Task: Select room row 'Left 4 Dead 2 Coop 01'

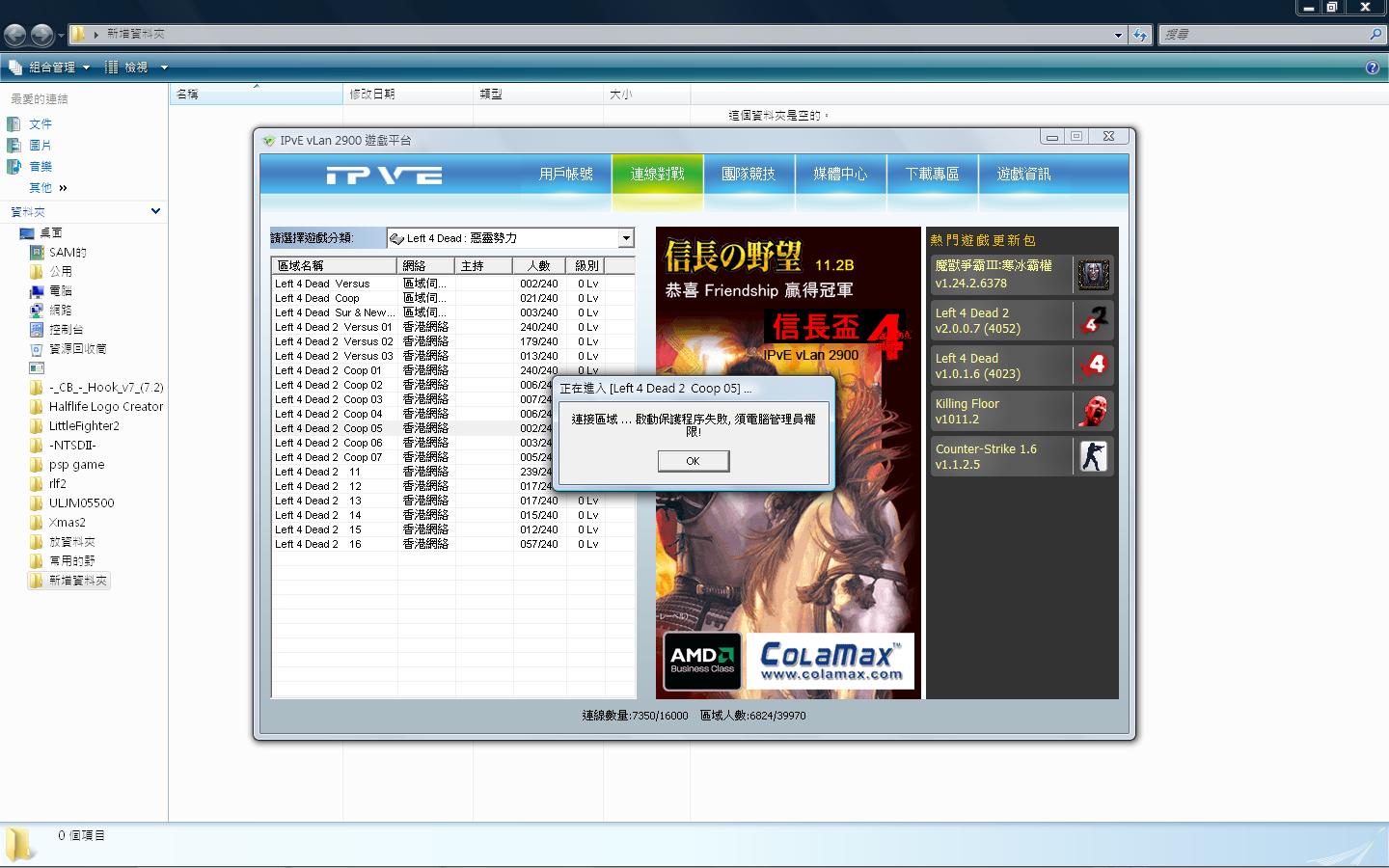Action: pos(453,370)
